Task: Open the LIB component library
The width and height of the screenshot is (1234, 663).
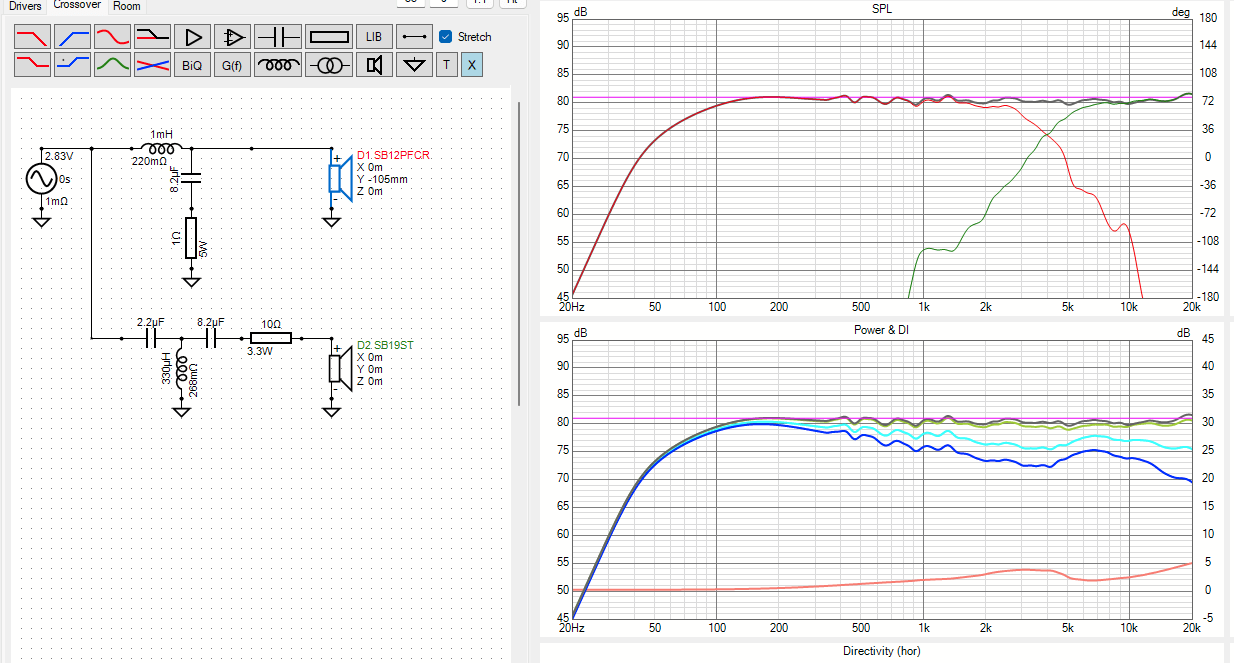Action: point(374,37)
